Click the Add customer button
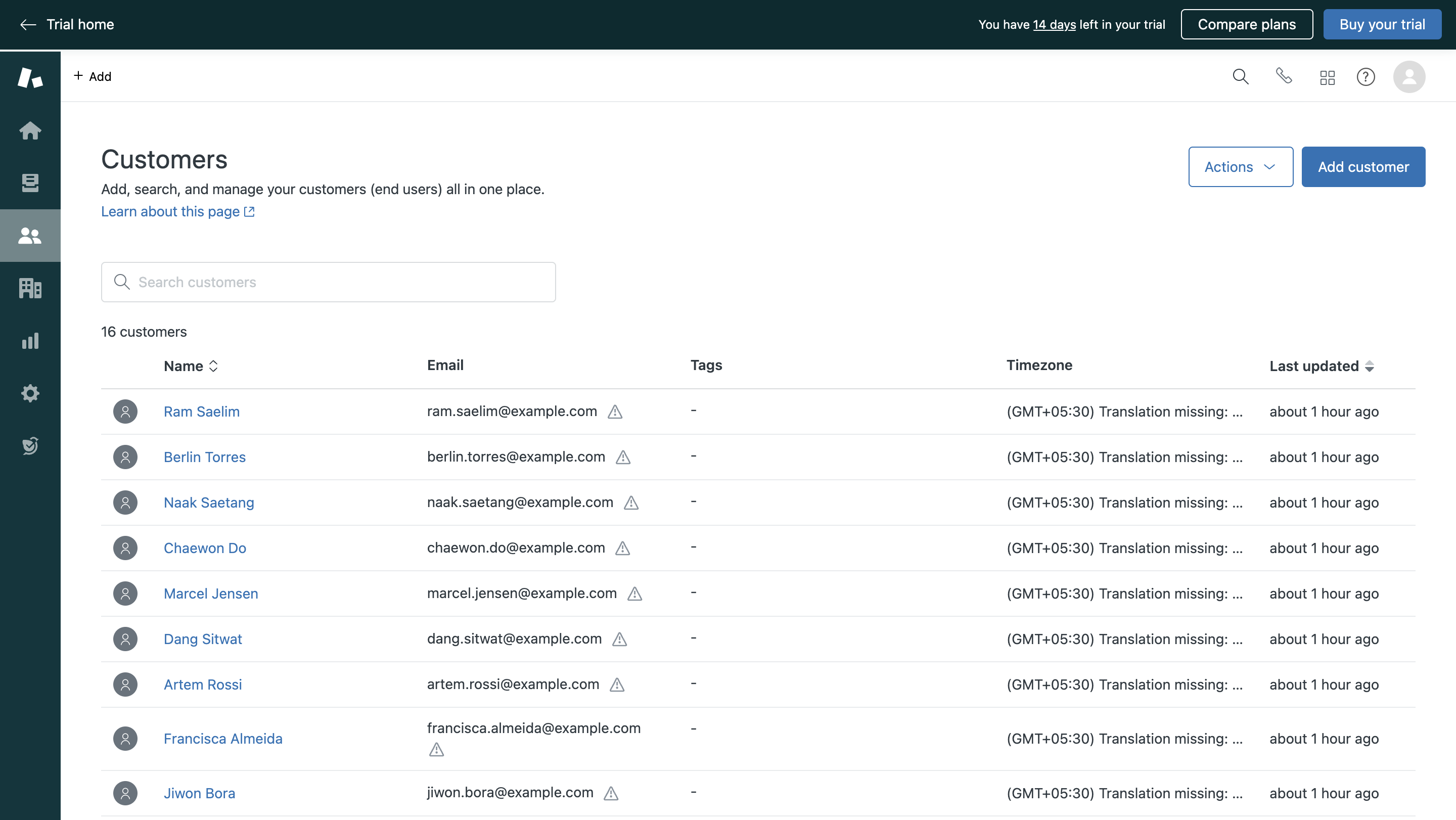Viewport: 1456px width, 820px height. coord(1363,167)
